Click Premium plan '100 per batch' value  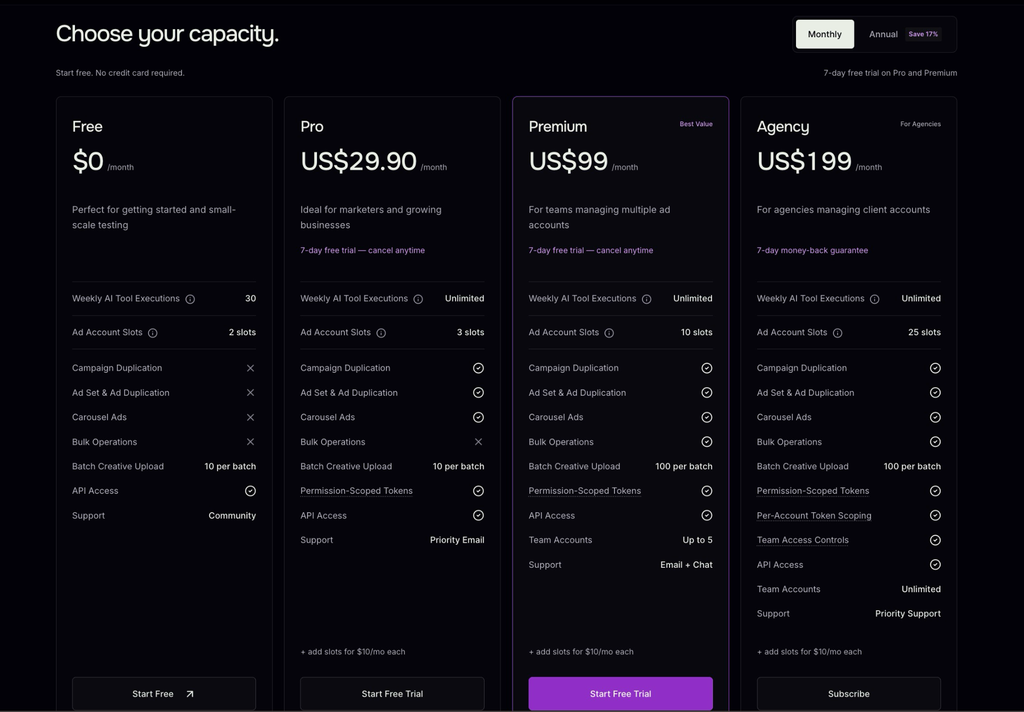pos(684,466)
